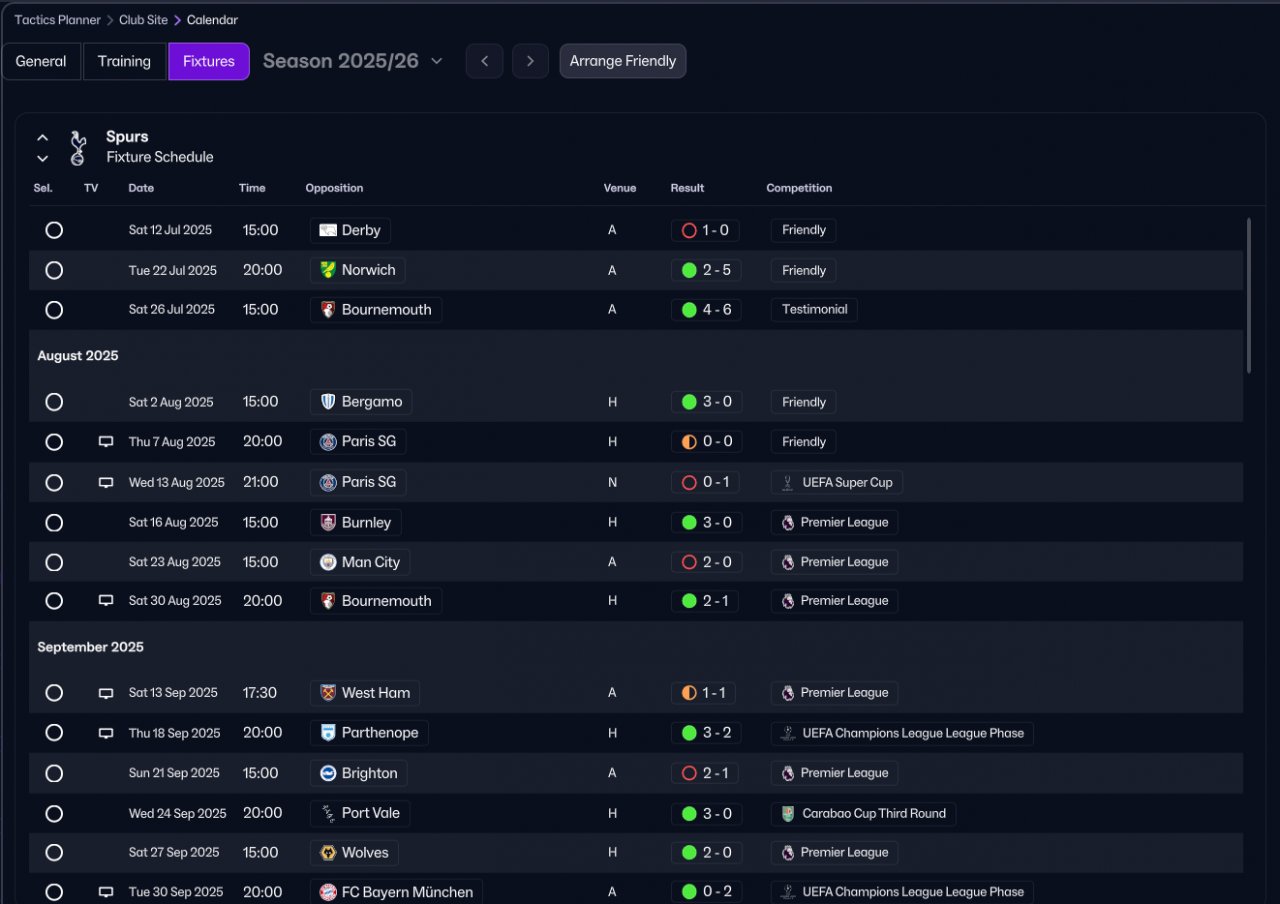Open the Carabao Cup Third Round competition
Image resolution: width=1280 pixels, height=904 pixels.
(x=863, y=814)
